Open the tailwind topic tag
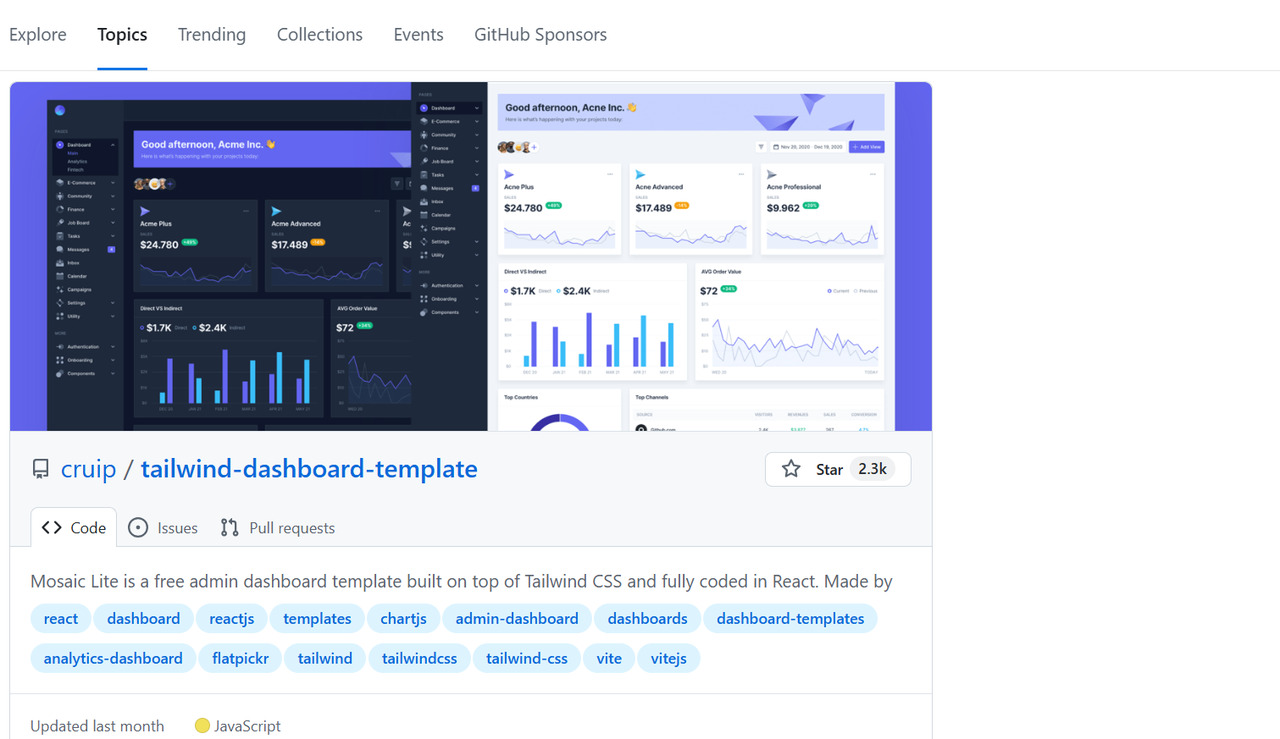The height and width of the screenshot is (739, 1280). pos(325,658)
